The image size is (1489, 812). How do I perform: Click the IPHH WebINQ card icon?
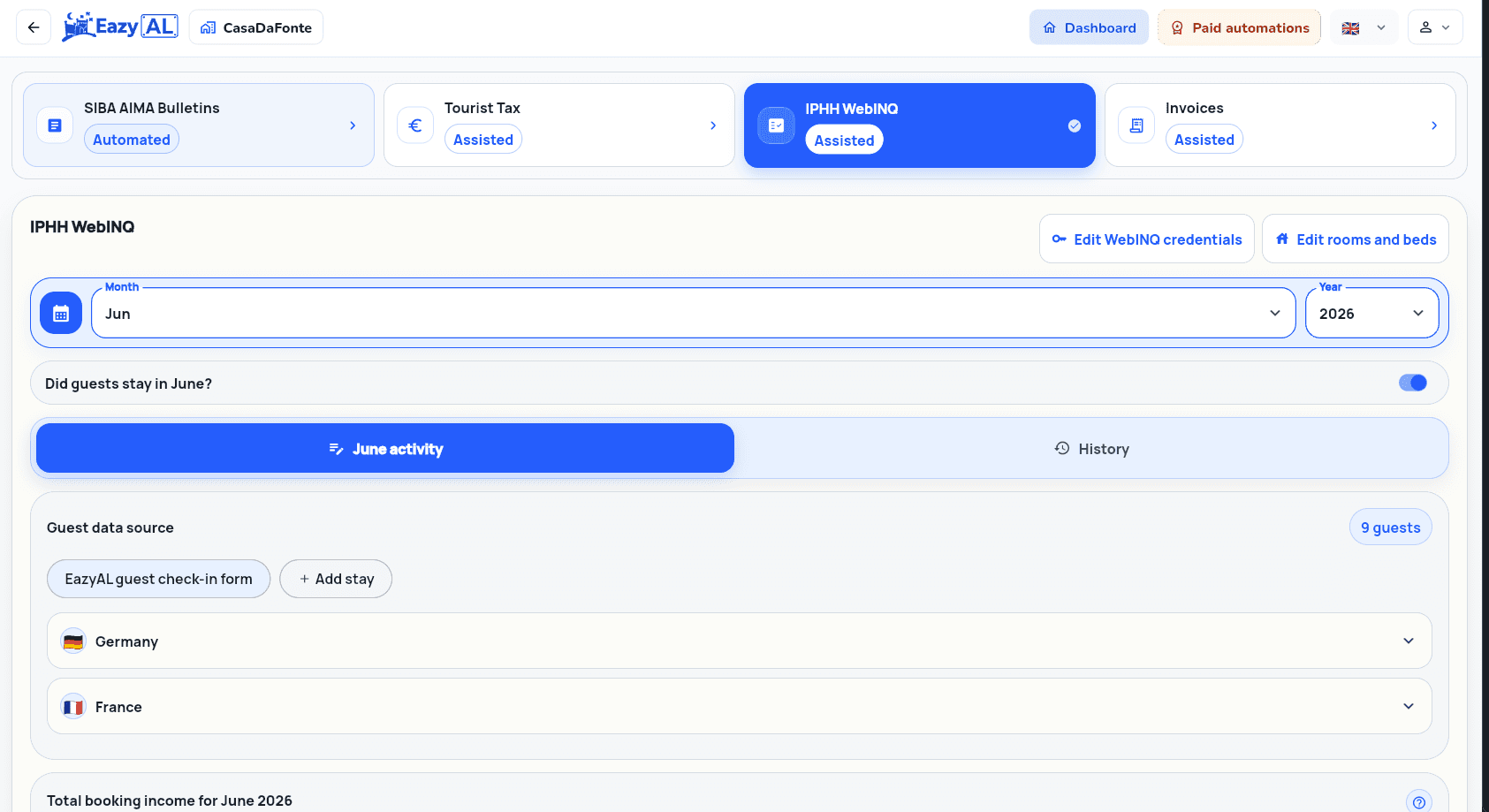click(x=776, y=125)
